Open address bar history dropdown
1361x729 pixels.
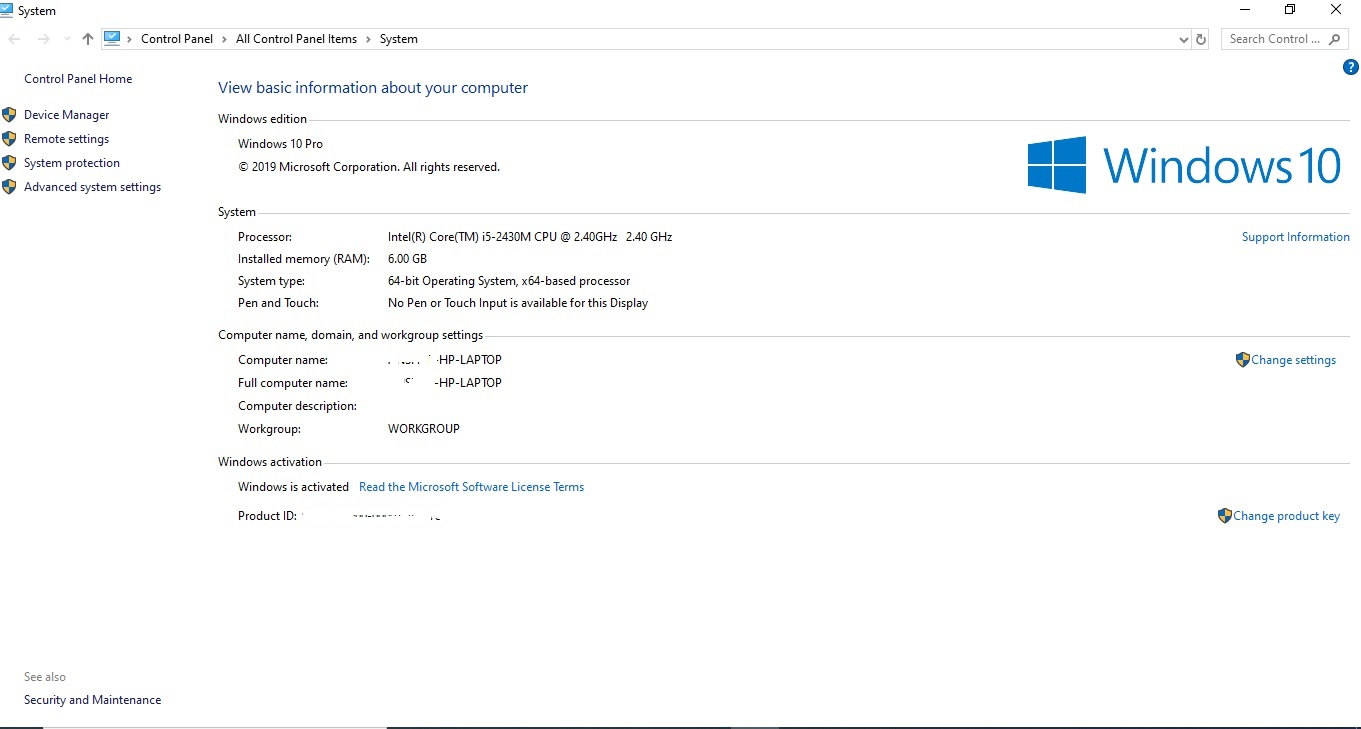[x=1184, y=39]
